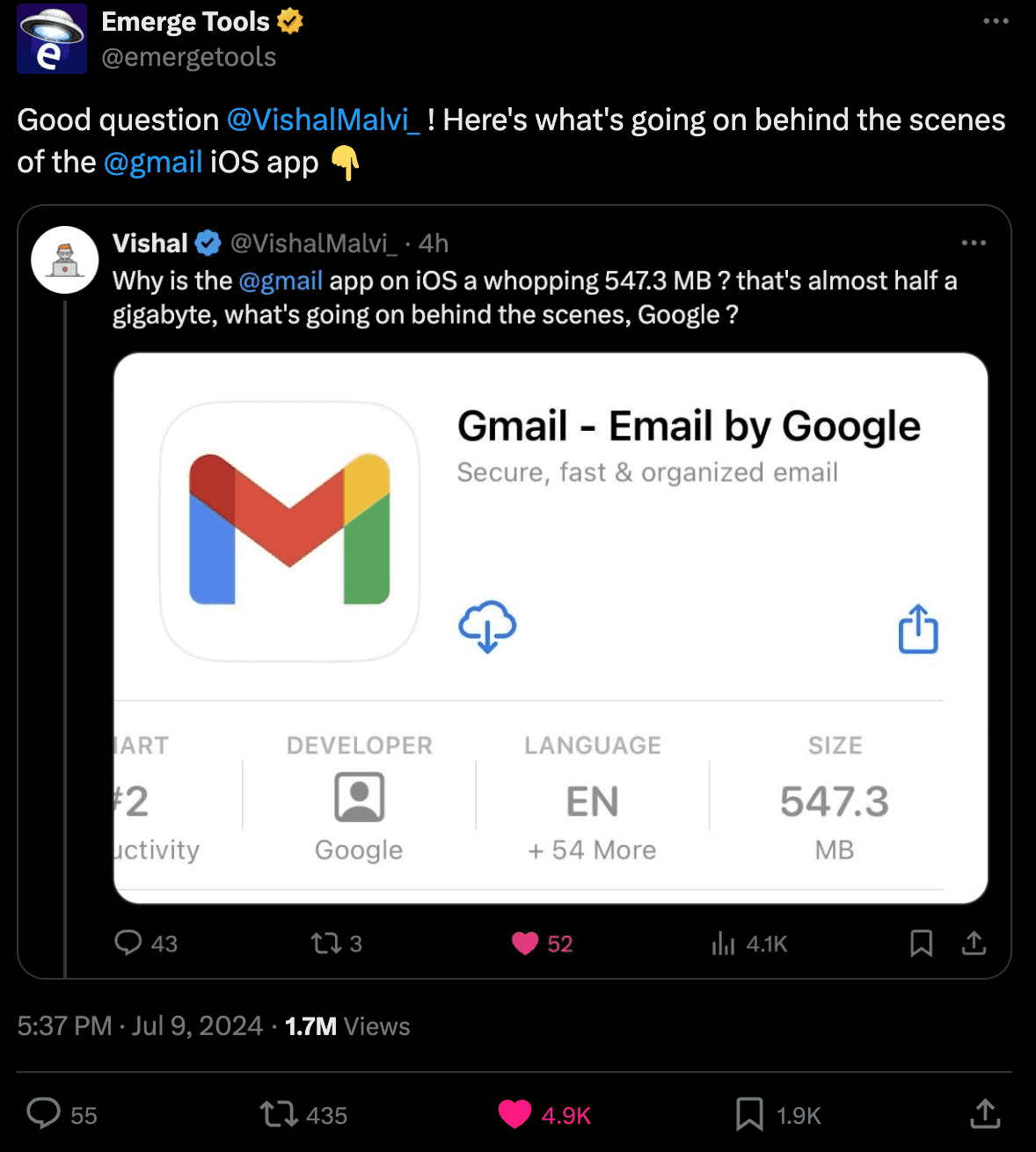Click the Gmail app icon thumbnail

click(289, 531)
